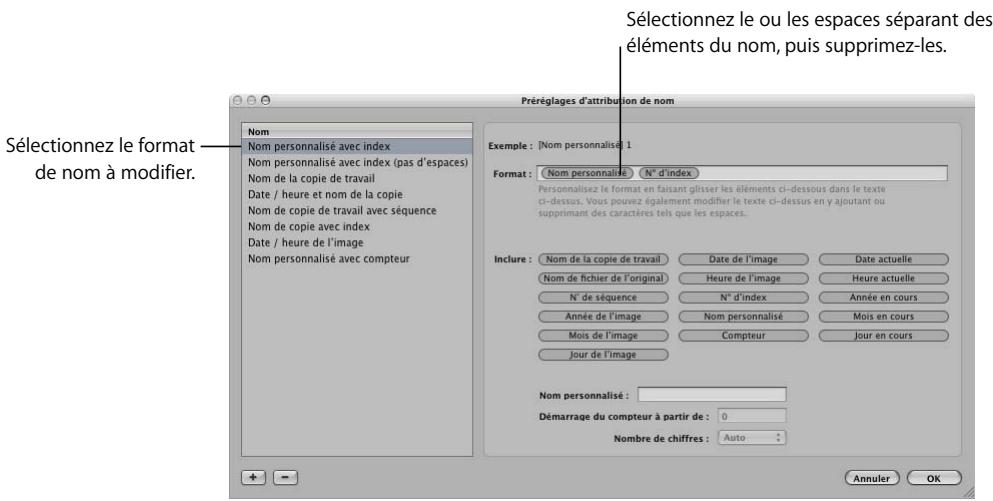993x501 pixels.
Task: Select 'Date / heure de l'image' preset
Action: 357,243
